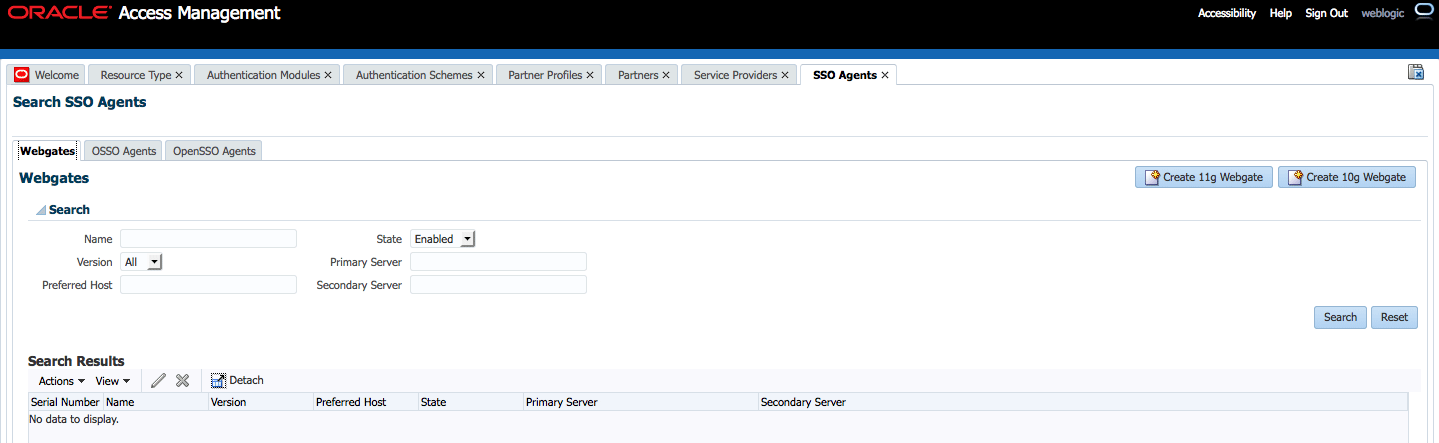1439x443 pixels.
Task: Focus the Secondary Server input field
Action: [498, 284]
